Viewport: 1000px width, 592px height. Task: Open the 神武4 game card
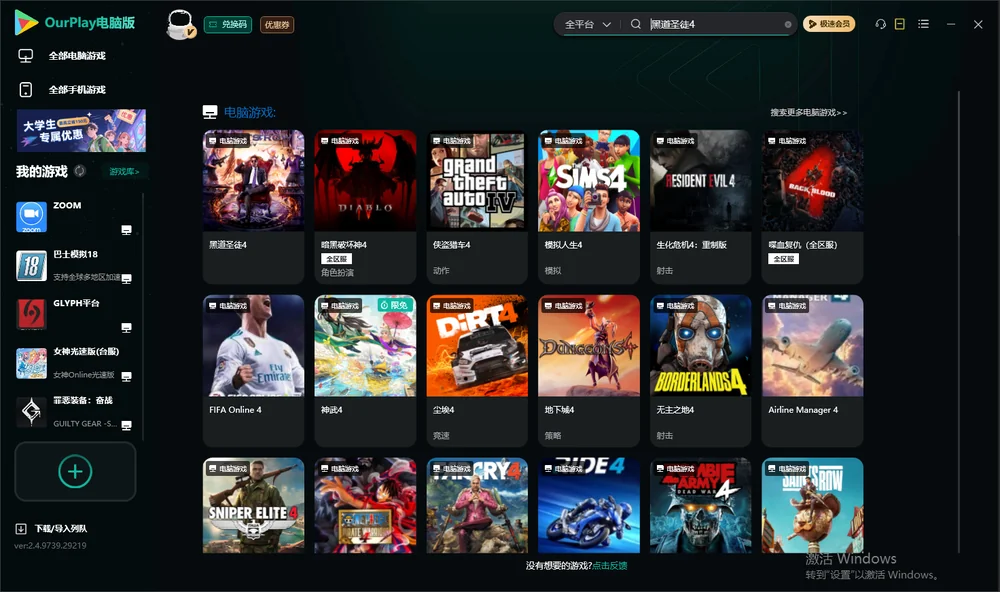coord(365,371)
